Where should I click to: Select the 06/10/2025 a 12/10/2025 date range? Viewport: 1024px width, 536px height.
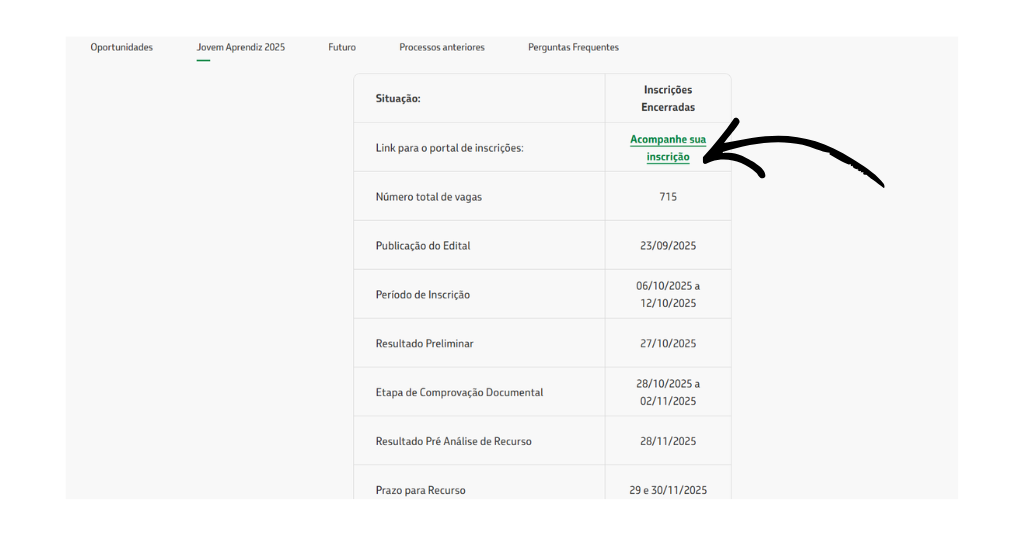pyautogui.click(x=667, y=294)
